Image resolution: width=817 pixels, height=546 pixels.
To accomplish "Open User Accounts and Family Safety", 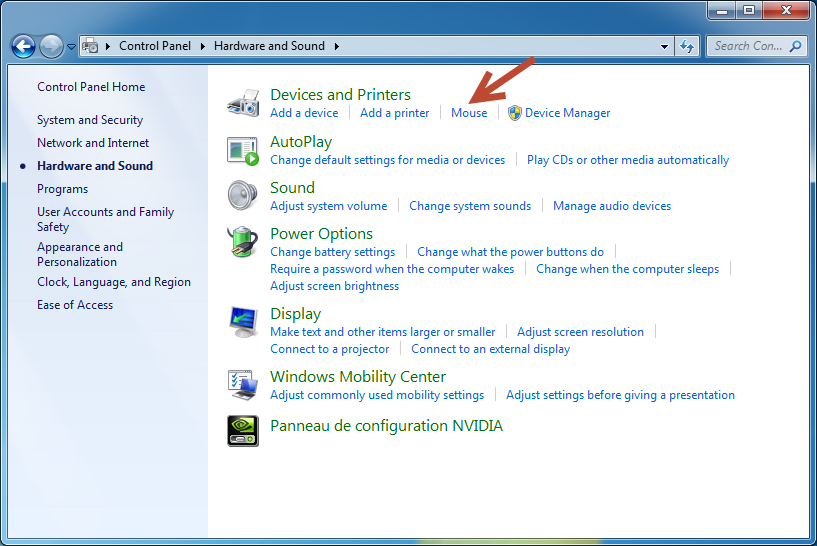I will click(105, 219).
